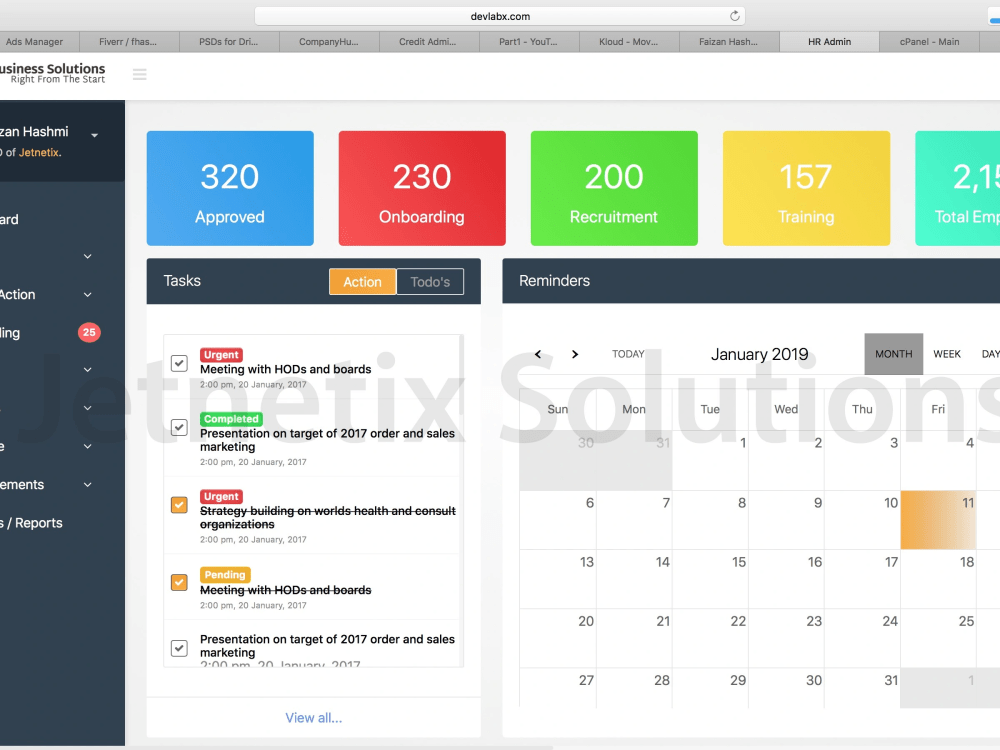Open the Kloud - Mov... browser tab
Viewport: 1000px width, 750px height.
[628, 41]
